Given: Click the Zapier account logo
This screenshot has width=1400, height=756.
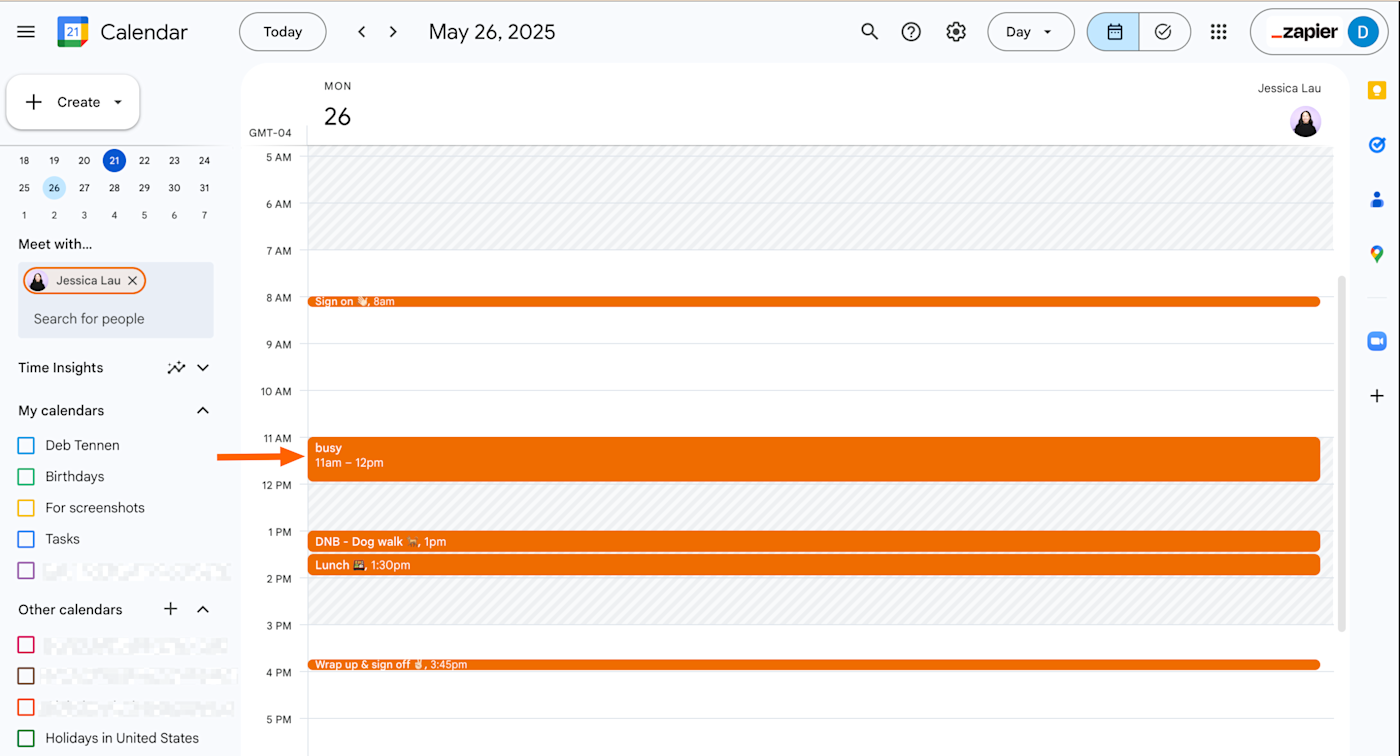Looking at the screenshot, I should [1304, 32].
